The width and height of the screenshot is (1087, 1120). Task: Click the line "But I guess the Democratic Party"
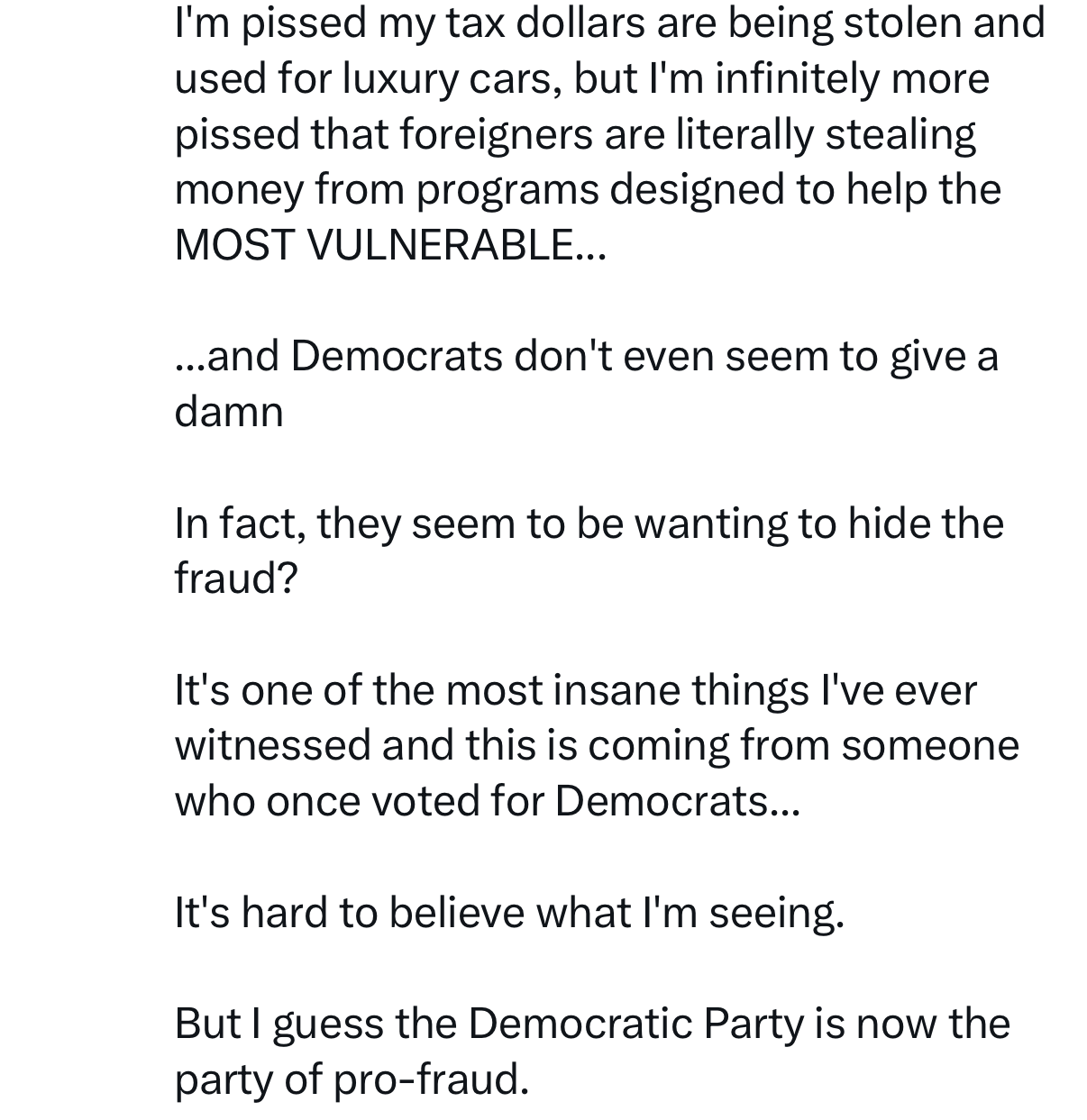pos(592,1024)
